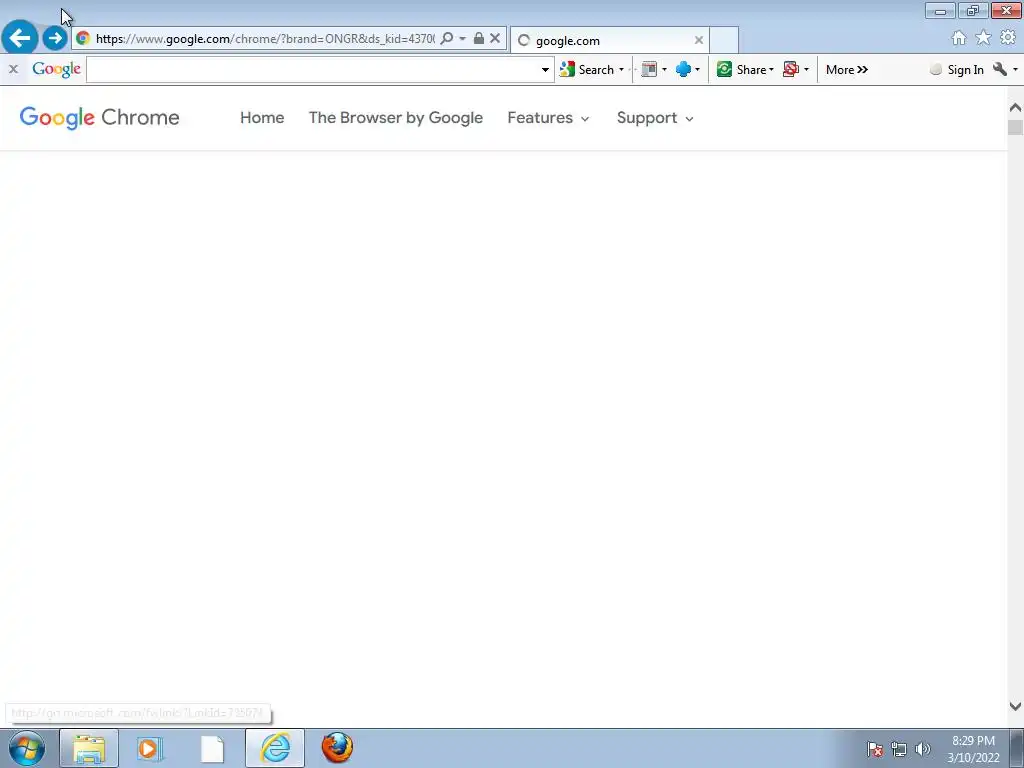Click the Google Chrome page logo
The height and width of the screenshot is (768, 1024).
[99, 118]
